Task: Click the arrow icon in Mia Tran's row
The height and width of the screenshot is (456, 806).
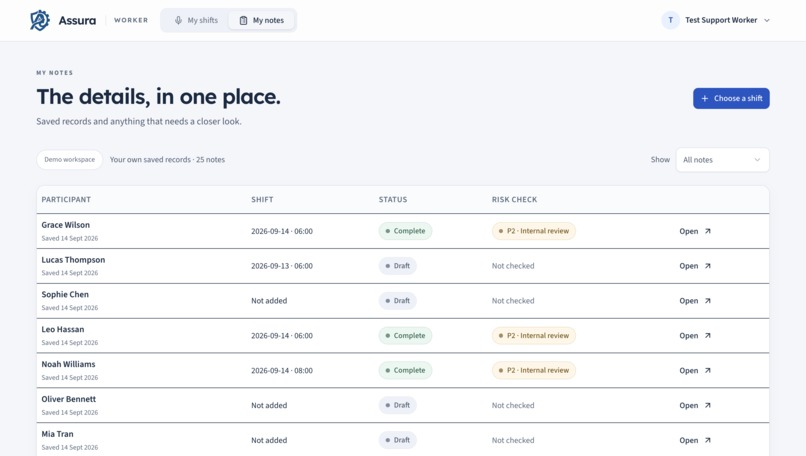Action: 708,440
